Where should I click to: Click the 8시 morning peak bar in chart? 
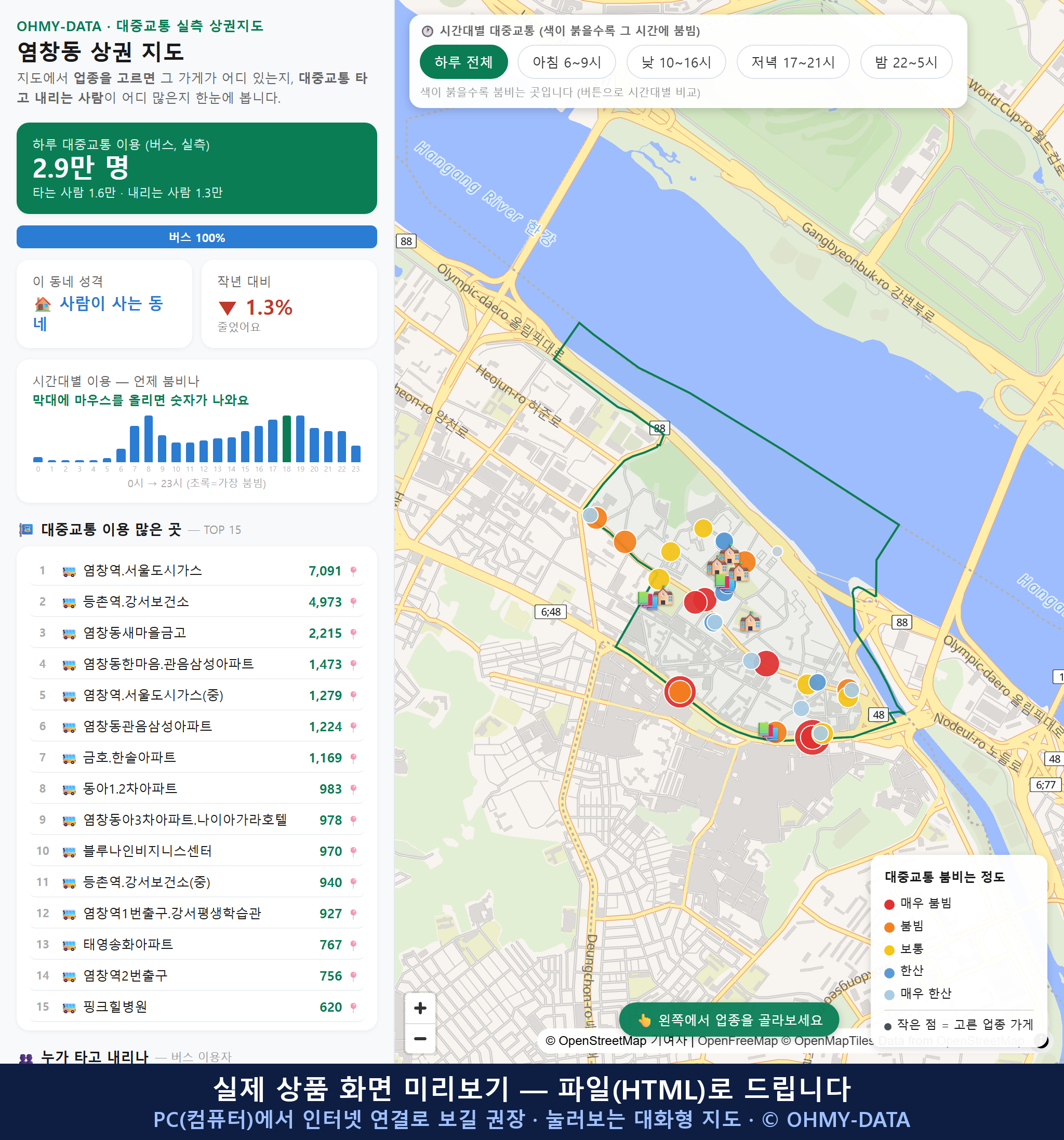(x=149, y=439)
